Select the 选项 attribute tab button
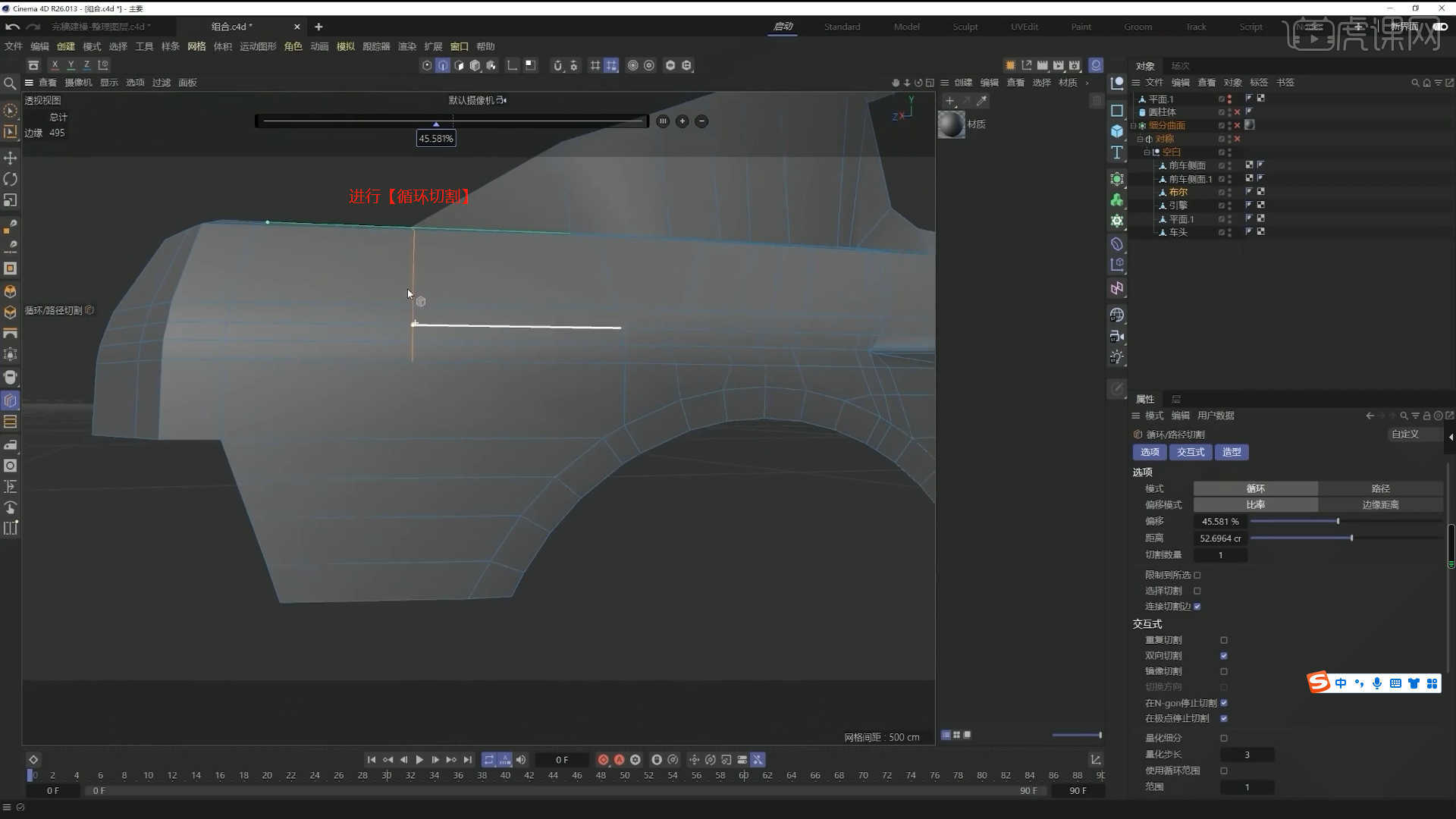Viewport: 1456px width, 819px height. click(x=1150, y=452)
